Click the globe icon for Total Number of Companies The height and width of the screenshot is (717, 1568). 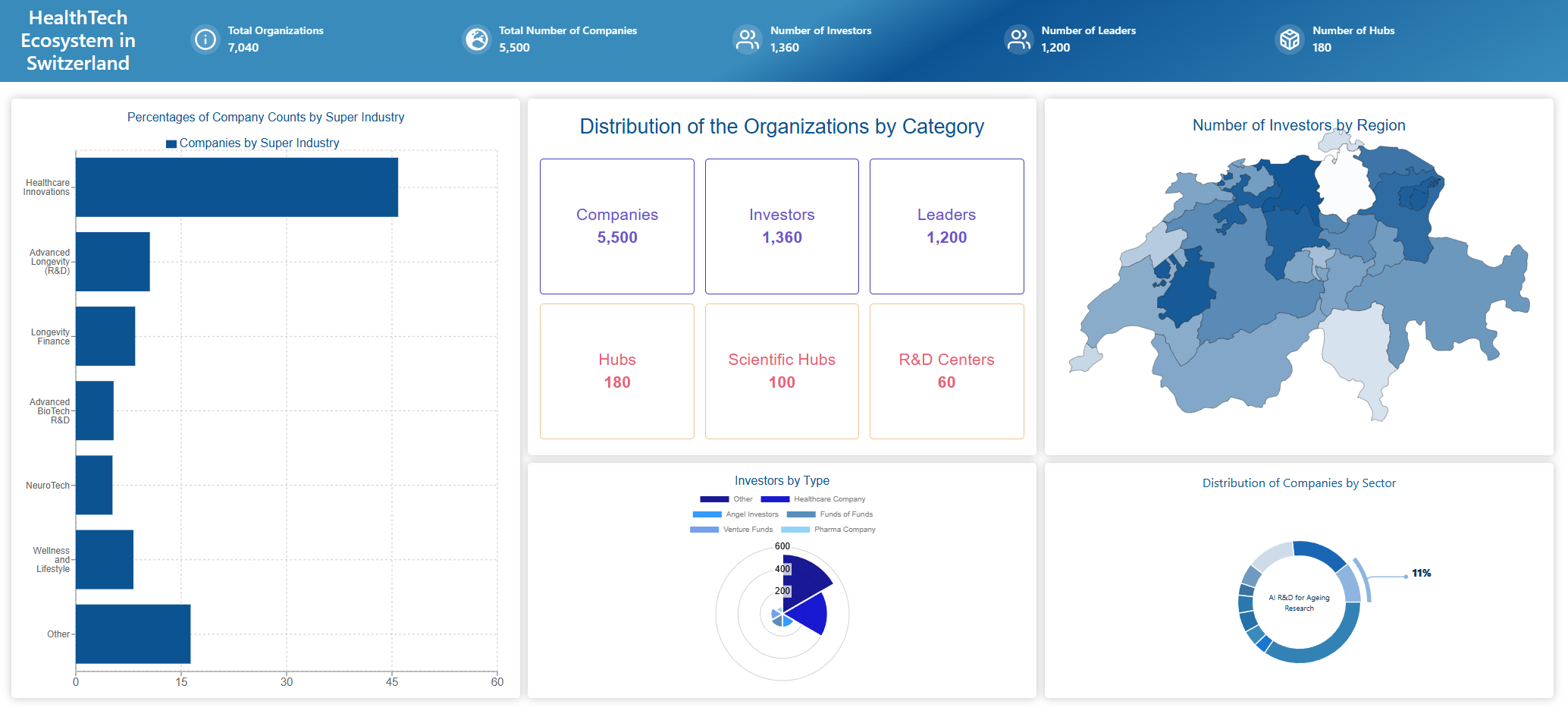(477, 39)
